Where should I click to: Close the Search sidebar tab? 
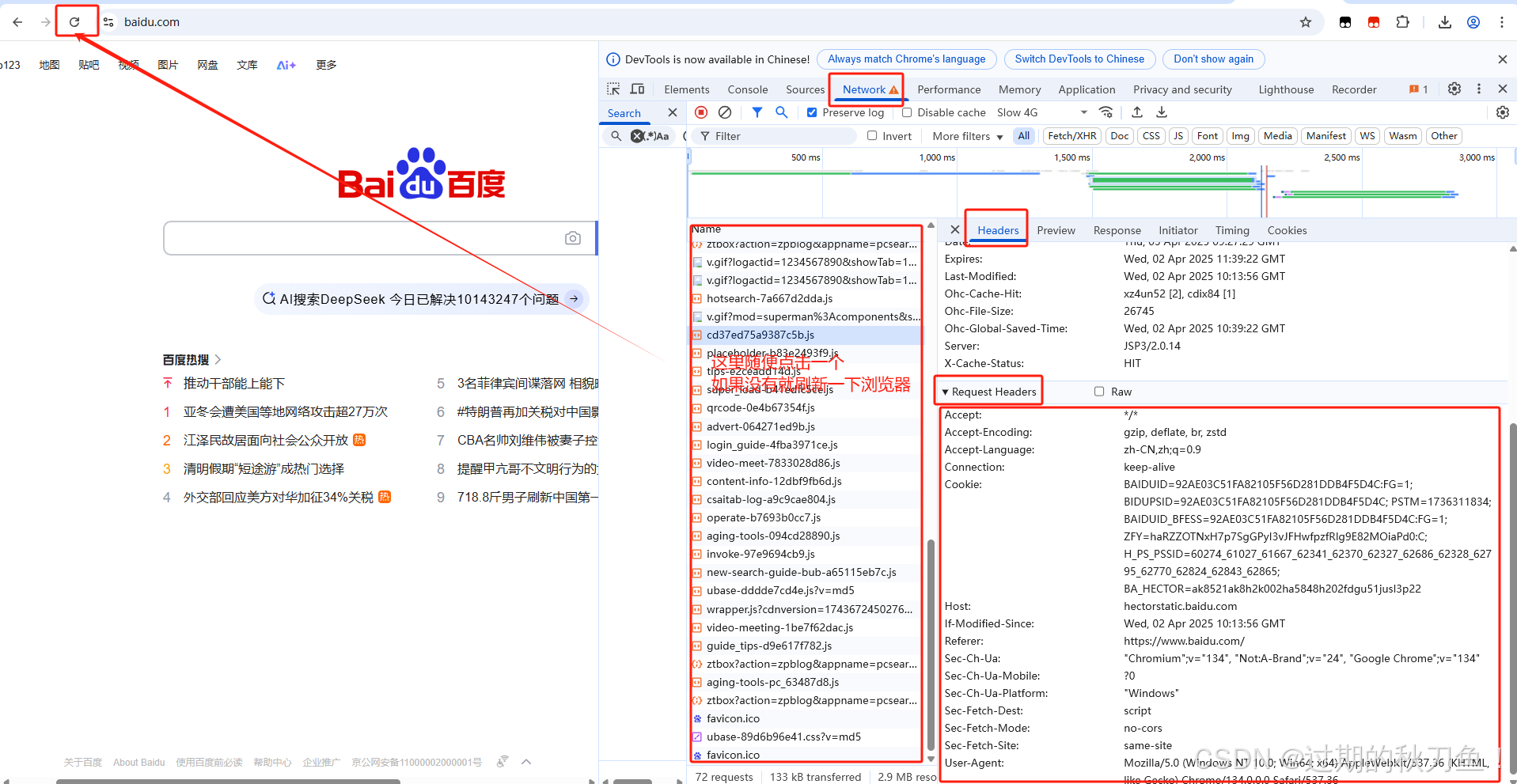pos(673,112)
